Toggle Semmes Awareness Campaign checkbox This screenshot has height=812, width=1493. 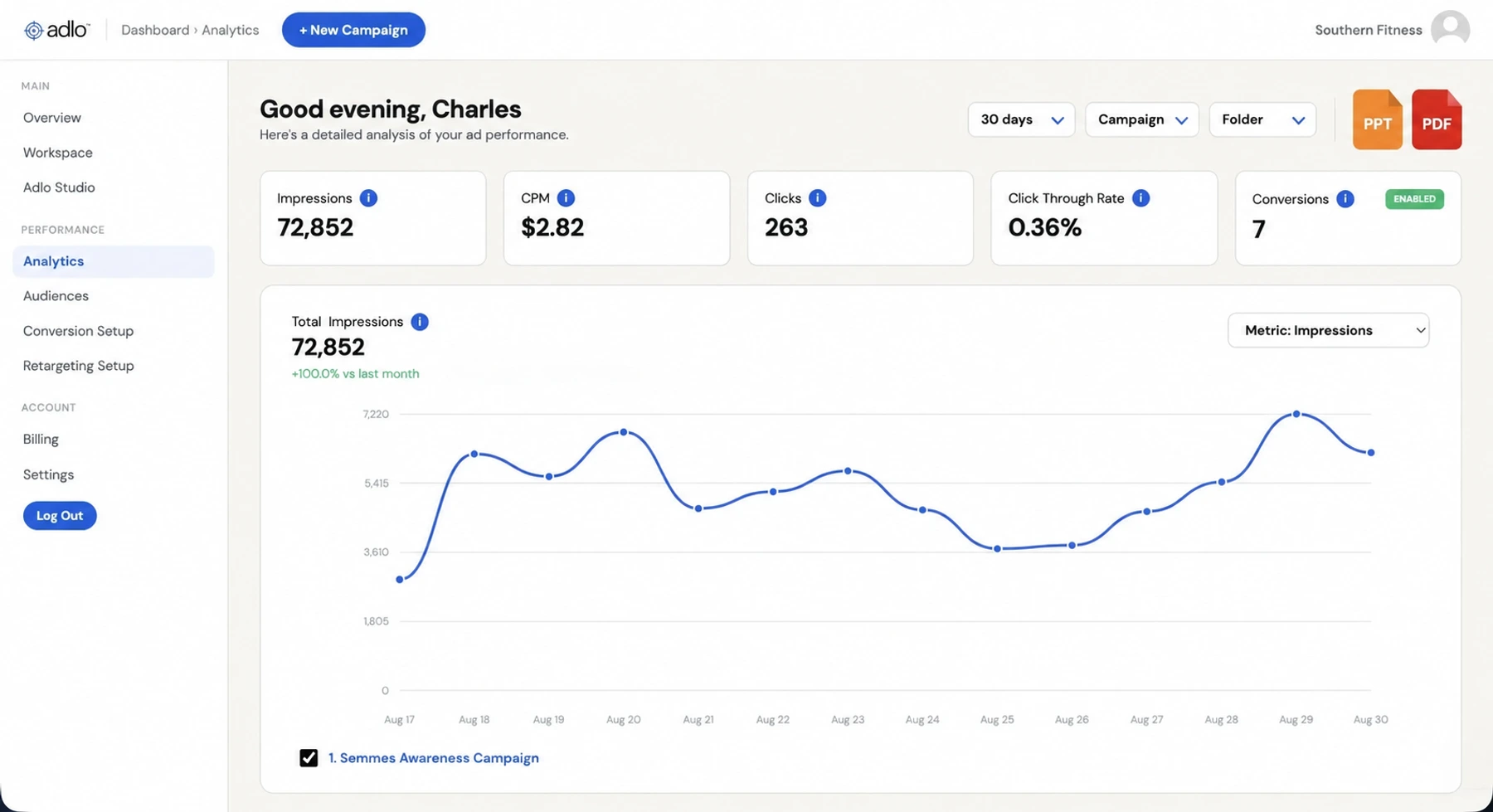tap(309, 758)
